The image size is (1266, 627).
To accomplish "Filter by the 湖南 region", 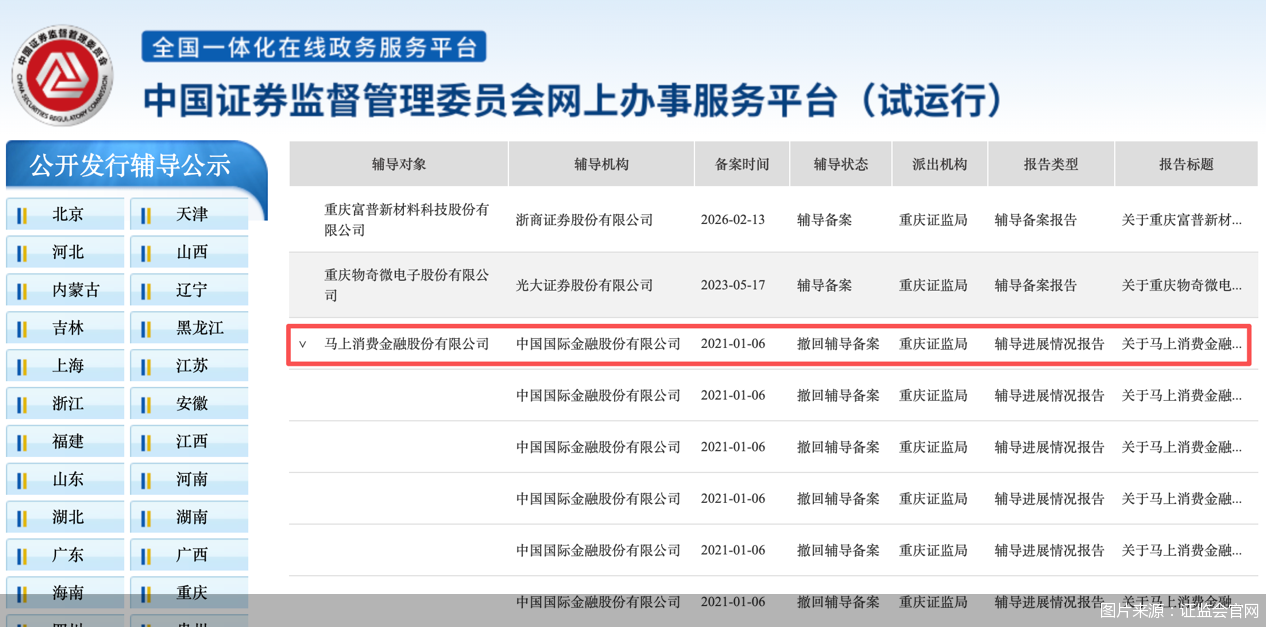I will pos(189,517).
